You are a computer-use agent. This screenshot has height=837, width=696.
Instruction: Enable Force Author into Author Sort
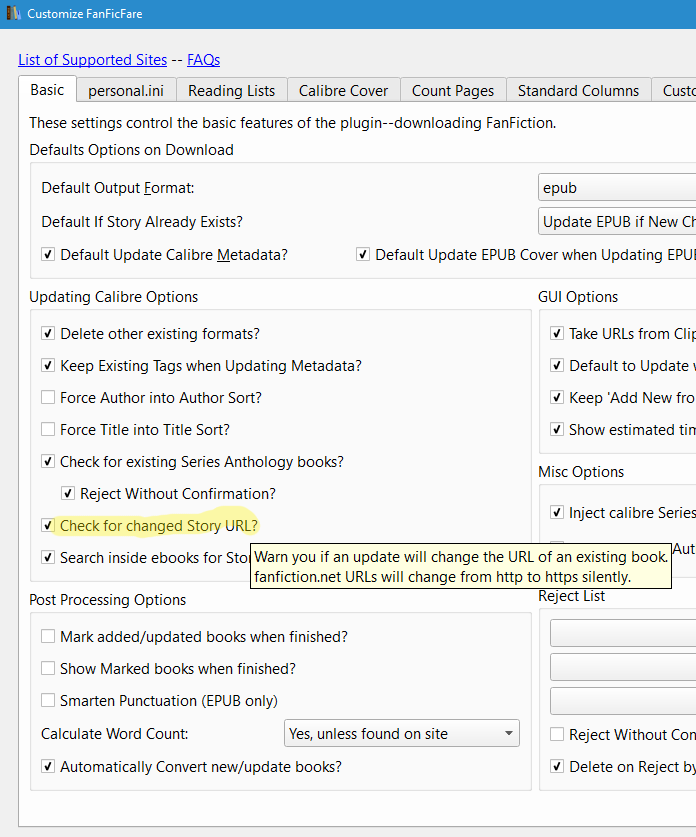tap(48, 398)
